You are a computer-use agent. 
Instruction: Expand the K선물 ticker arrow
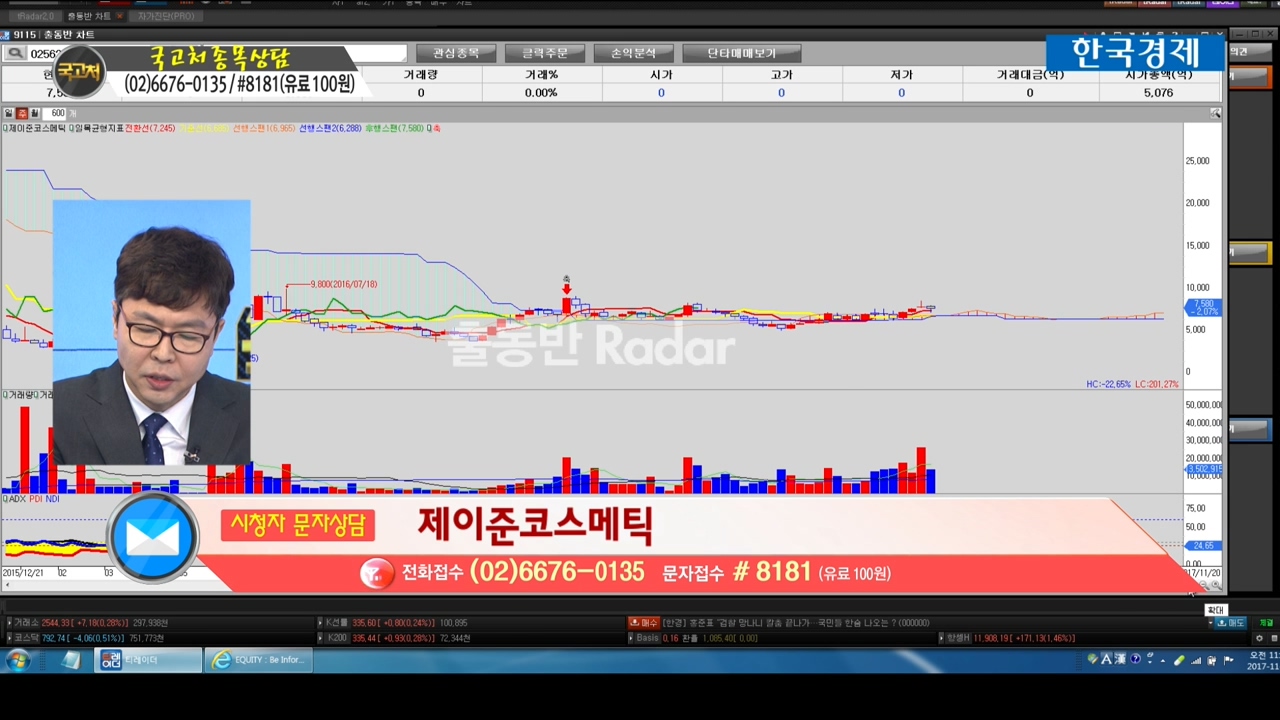(x=320, y=623)
